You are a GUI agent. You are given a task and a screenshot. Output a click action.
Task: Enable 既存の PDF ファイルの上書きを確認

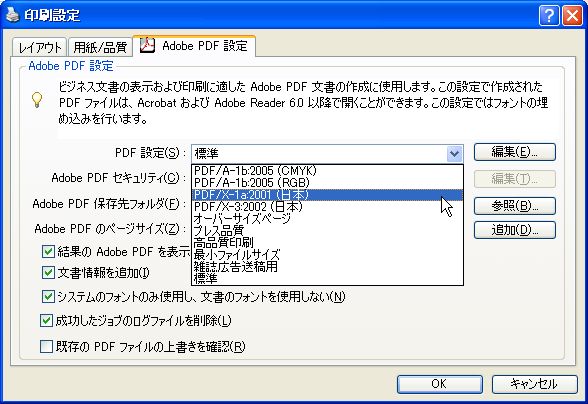click(x=46, y=346)
